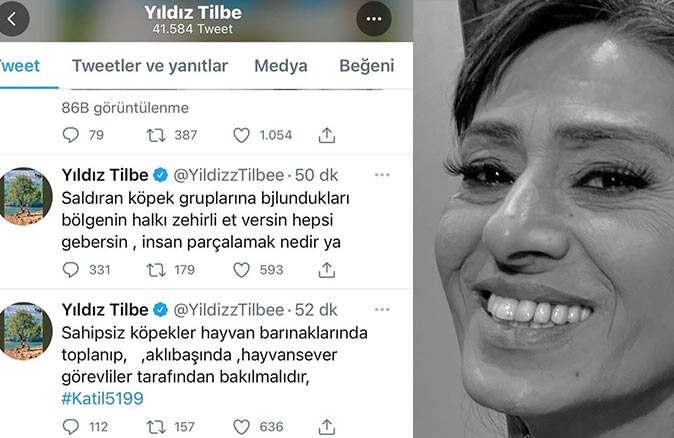The width and height of the screenshot is (674, 438).
Task: Reply to the tweet with 112 replies
Action: [x=70, y=427]
